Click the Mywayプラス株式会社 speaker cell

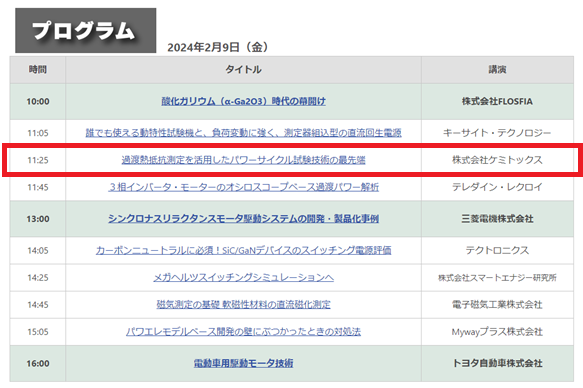[497, 332]
